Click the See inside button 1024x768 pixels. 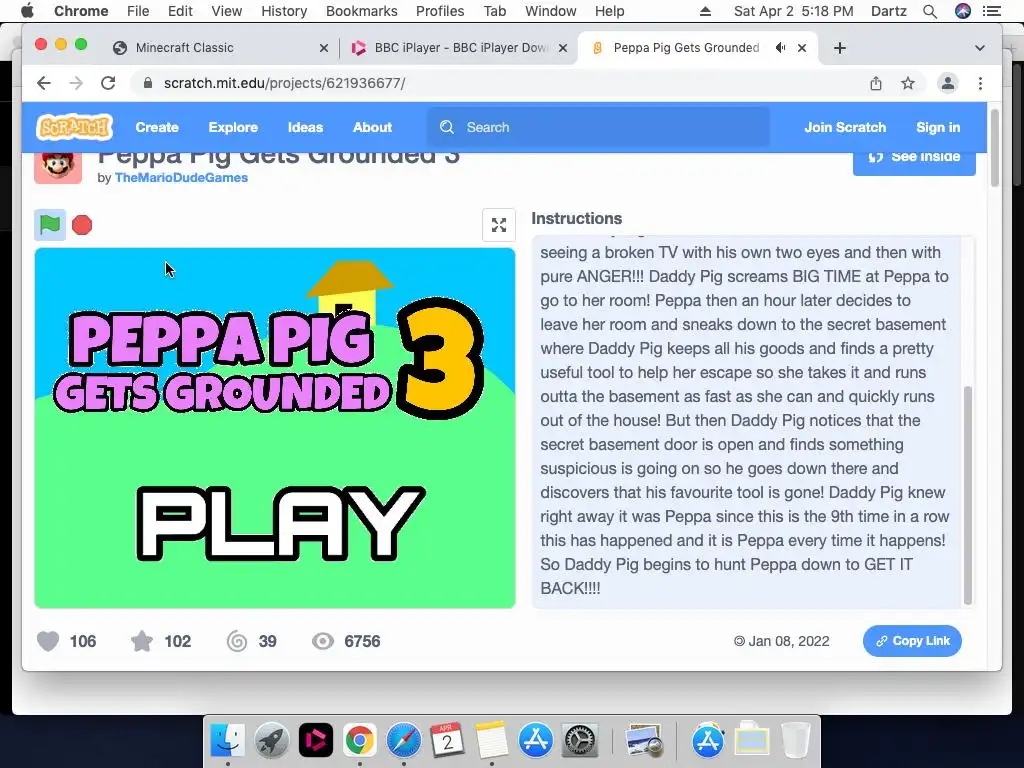[x=914, y=159]
